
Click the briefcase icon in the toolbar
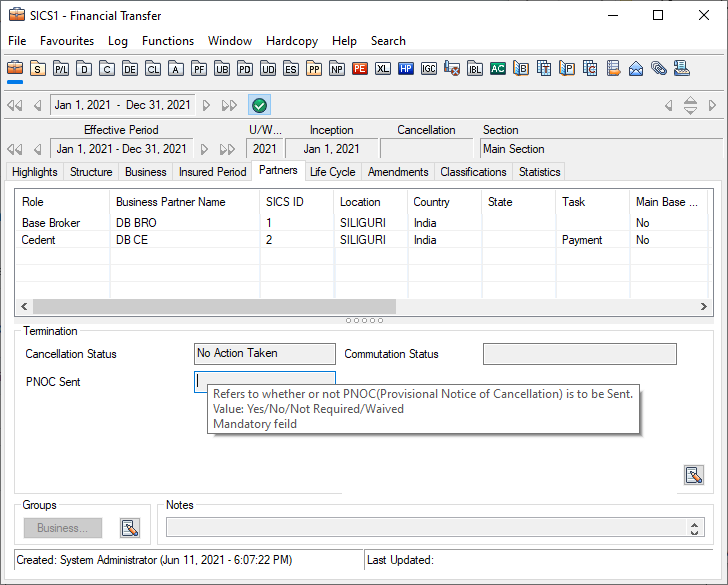(15, 69)
